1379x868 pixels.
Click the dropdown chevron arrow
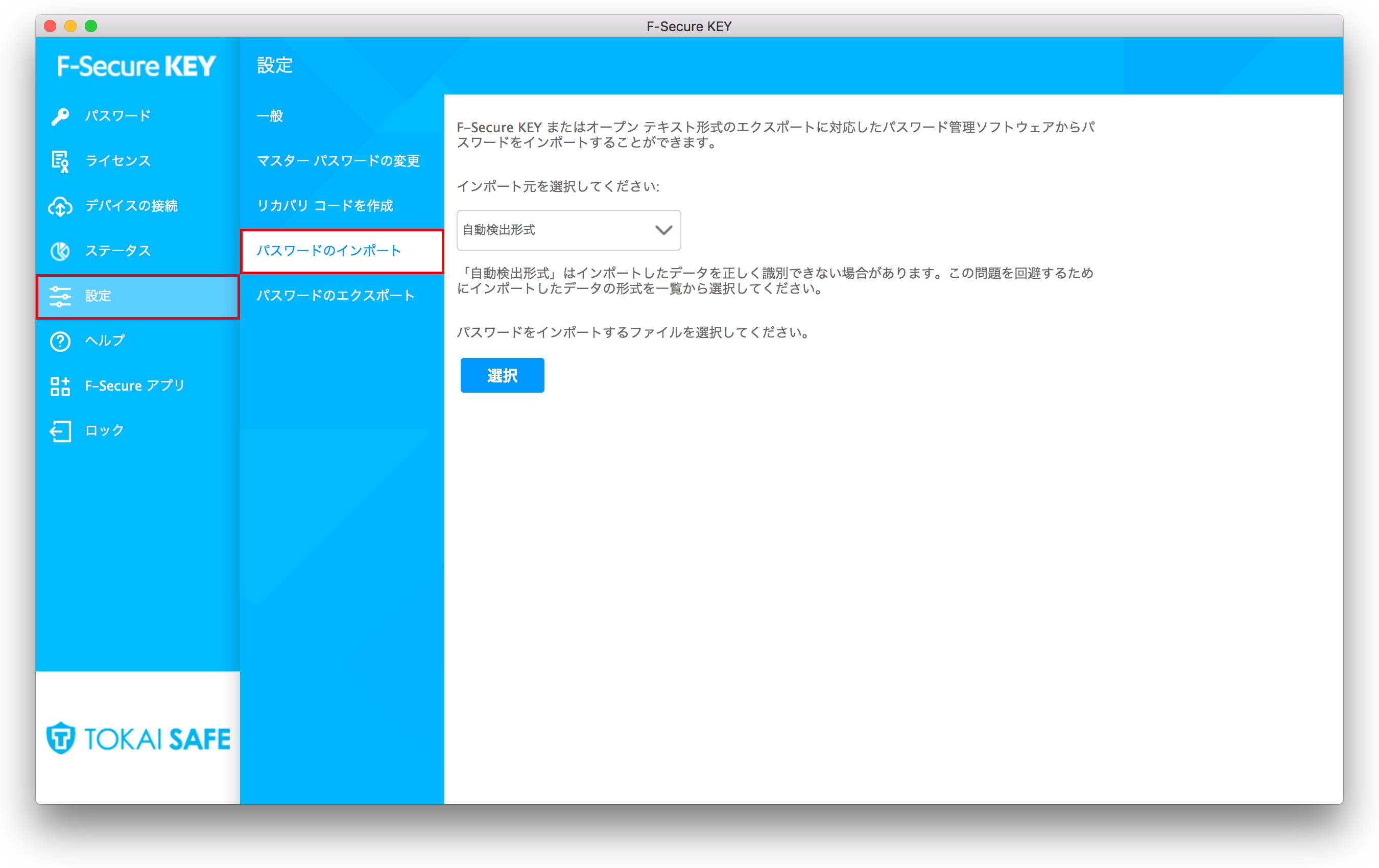pyautogui.click(x=663, y=230)
